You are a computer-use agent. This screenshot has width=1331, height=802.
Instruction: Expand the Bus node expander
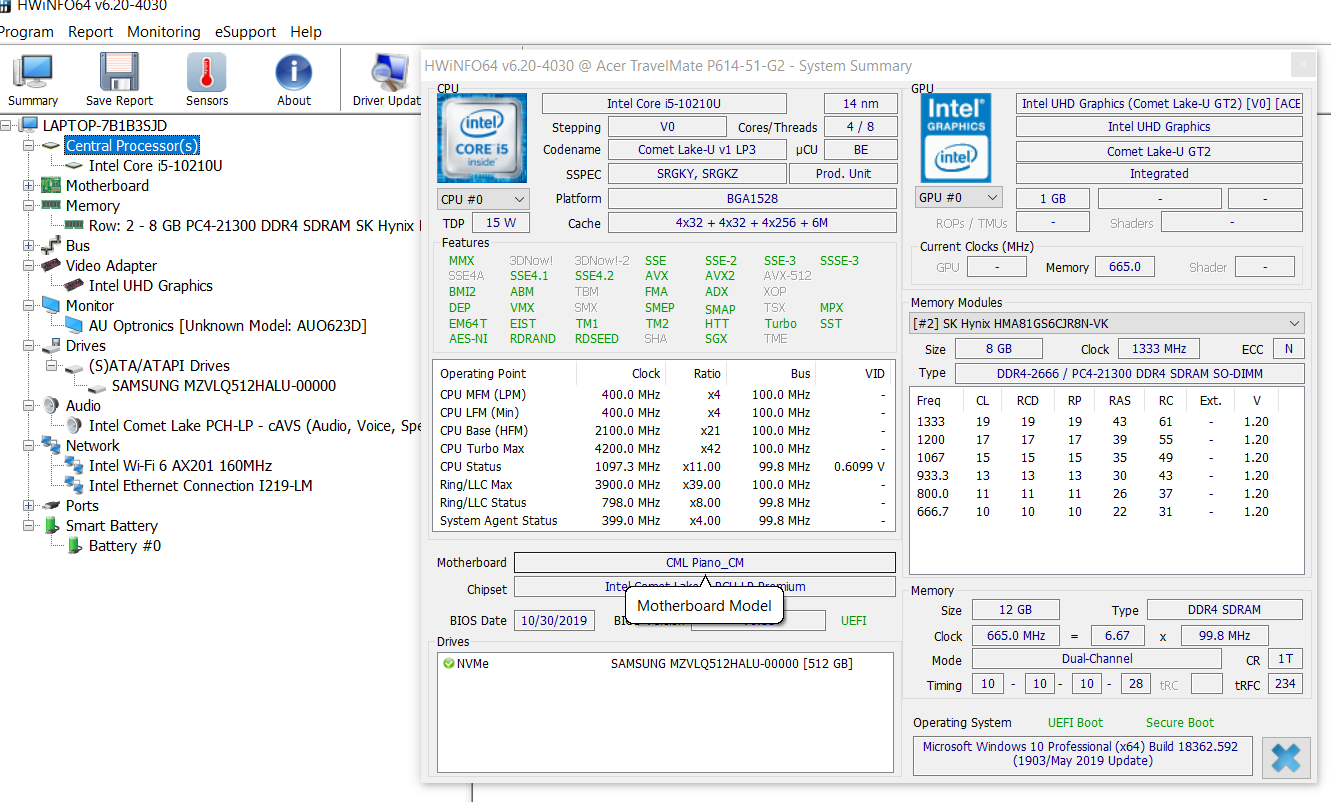29,246
